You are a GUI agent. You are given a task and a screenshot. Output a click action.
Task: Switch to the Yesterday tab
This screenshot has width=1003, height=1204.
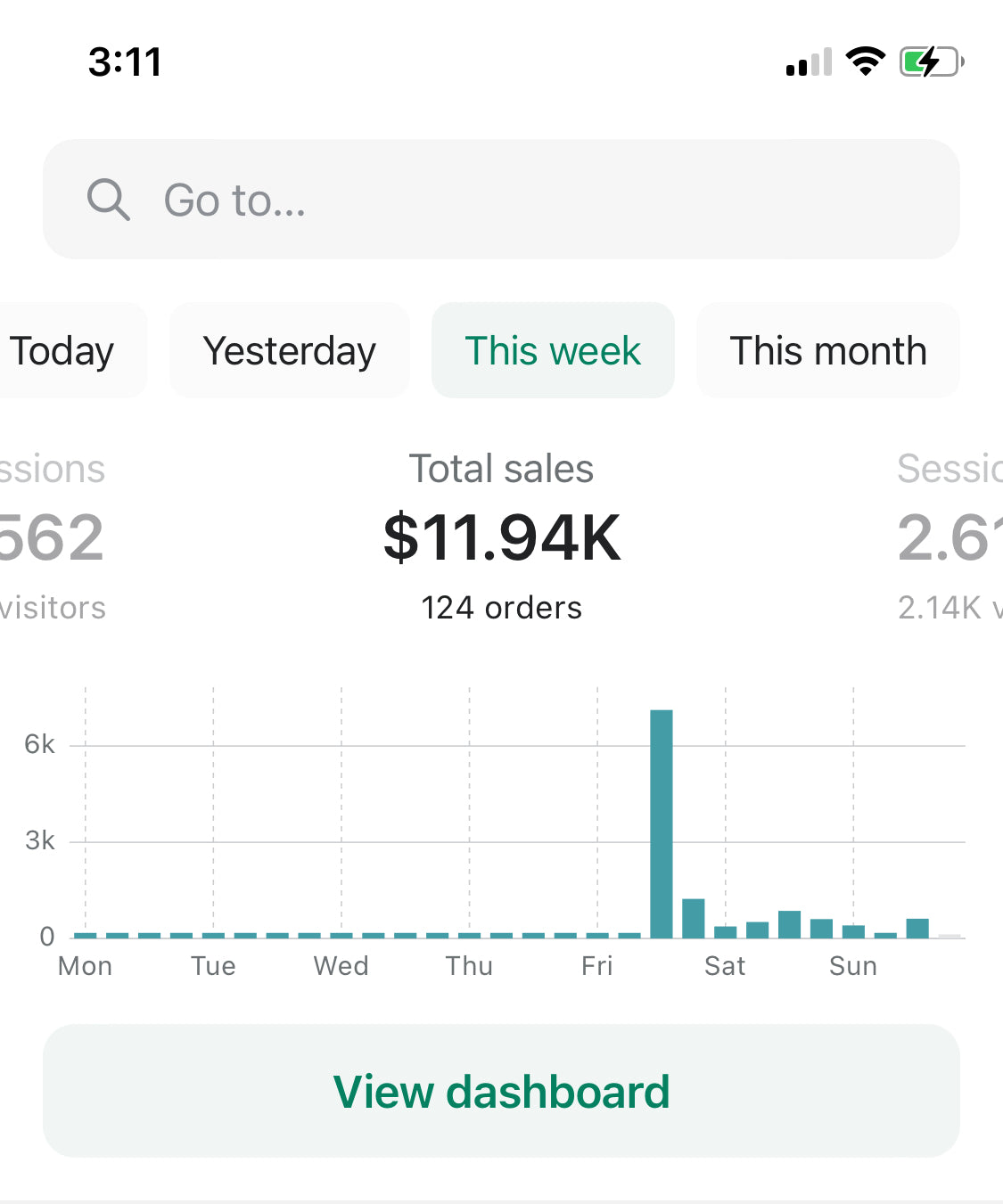(x=290, y=351)
